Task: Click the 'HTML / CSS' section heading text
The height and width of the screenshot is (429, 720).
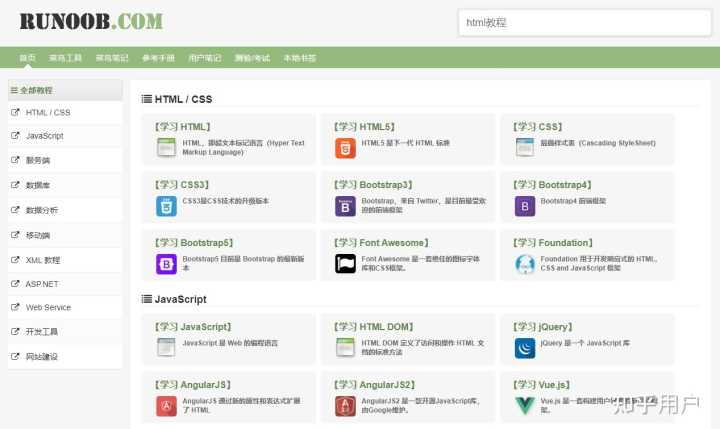Action: point(183,99)
